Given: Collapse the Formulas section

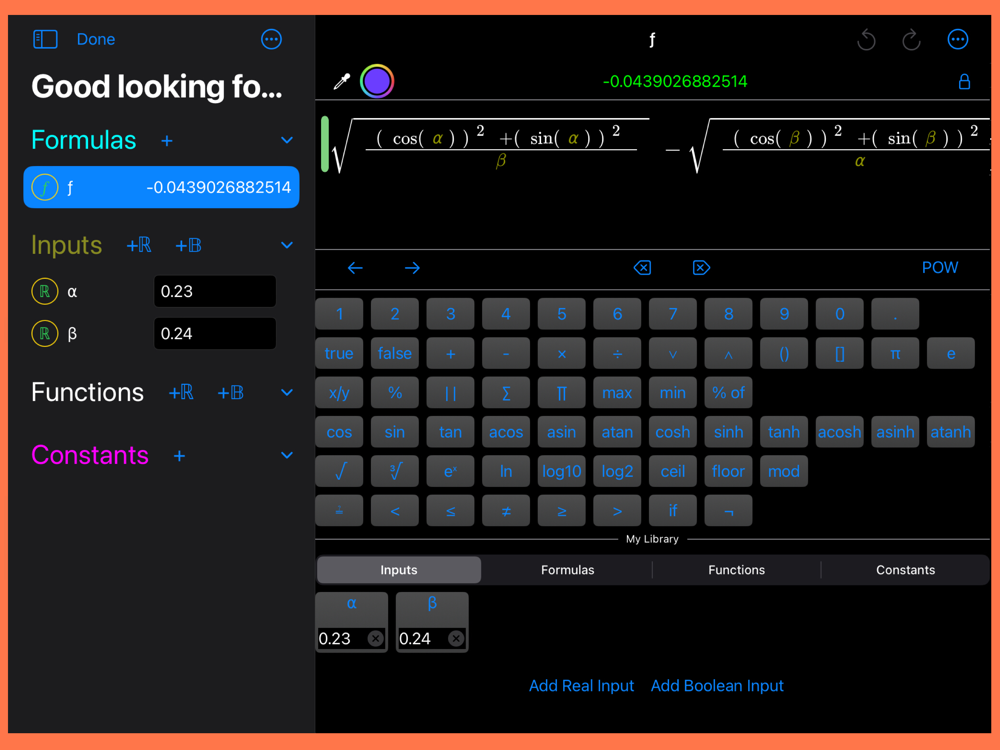Looking at the screenshot, I should (287, 140).
